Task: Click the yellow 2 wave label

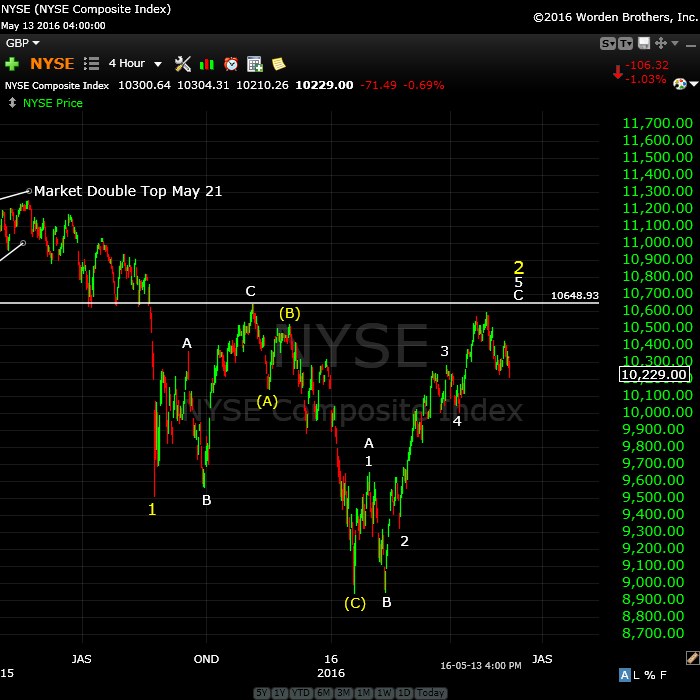Action: pyautogui.click(x=518, y=268)
